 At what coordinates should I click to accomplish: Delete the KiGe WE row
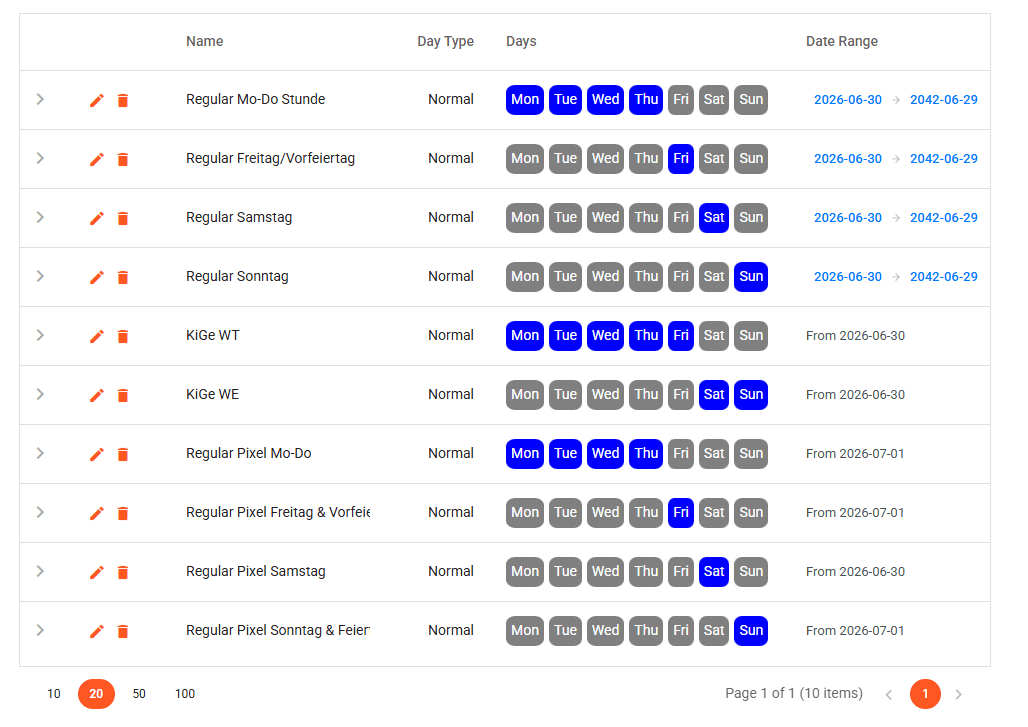pos(123,395)
